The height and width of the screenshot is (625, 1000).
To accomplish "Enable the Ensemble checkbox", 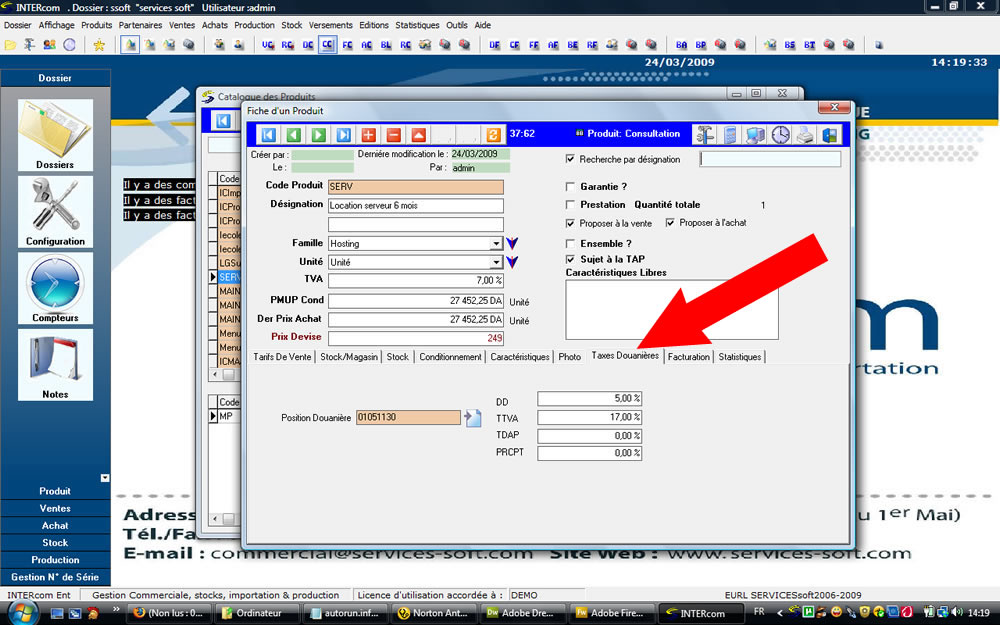I will point(570,244).
